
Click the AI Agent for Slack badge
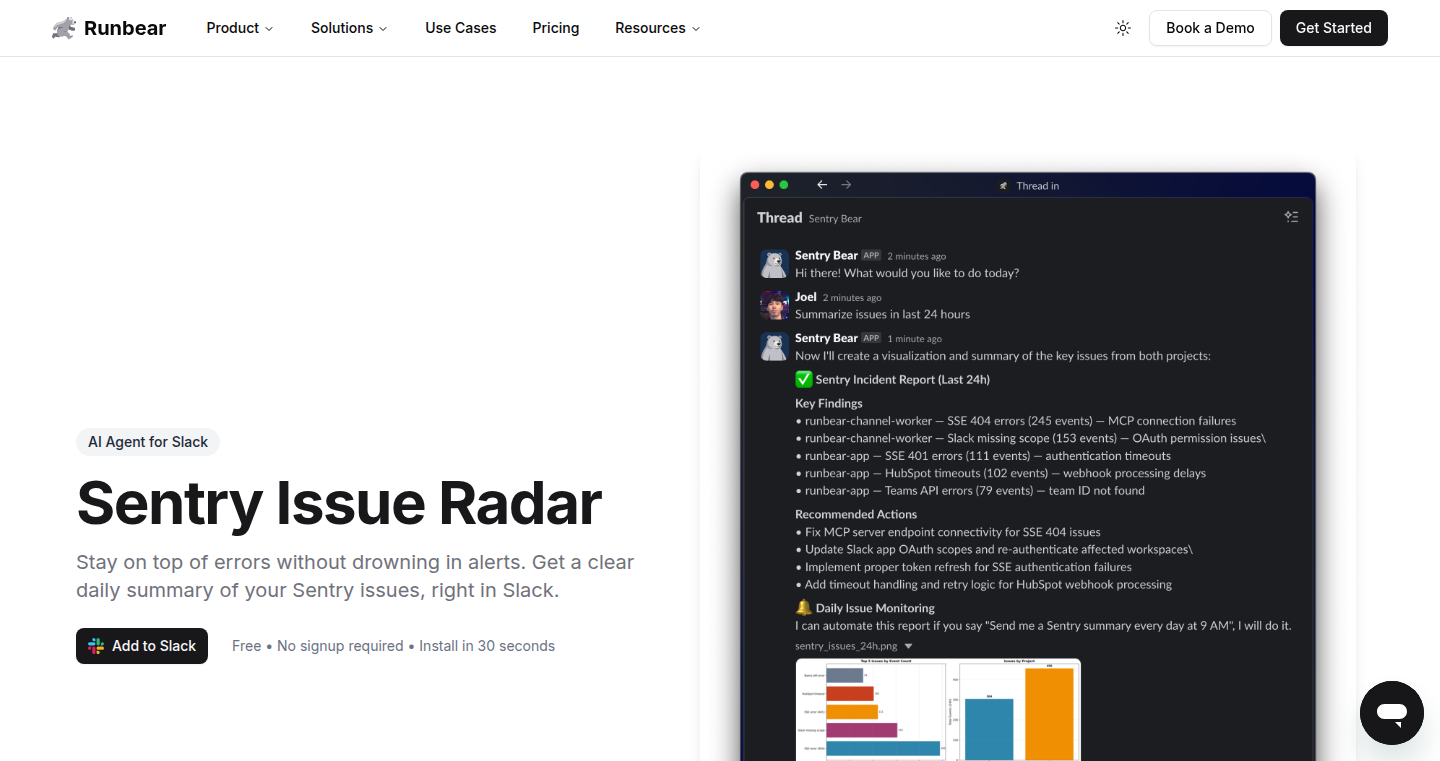tap(148, 442)
